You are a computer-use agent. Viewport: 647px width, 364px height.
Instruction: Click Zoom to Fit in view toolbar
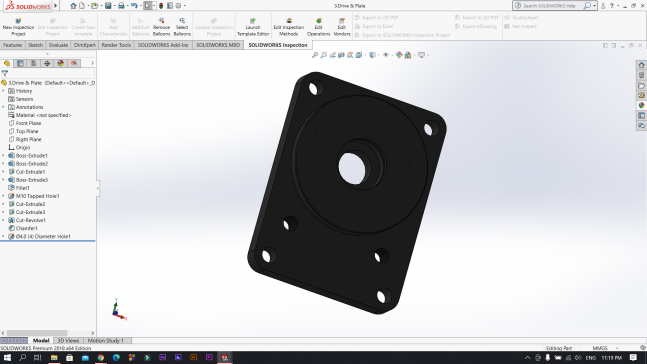click(315, 54)
